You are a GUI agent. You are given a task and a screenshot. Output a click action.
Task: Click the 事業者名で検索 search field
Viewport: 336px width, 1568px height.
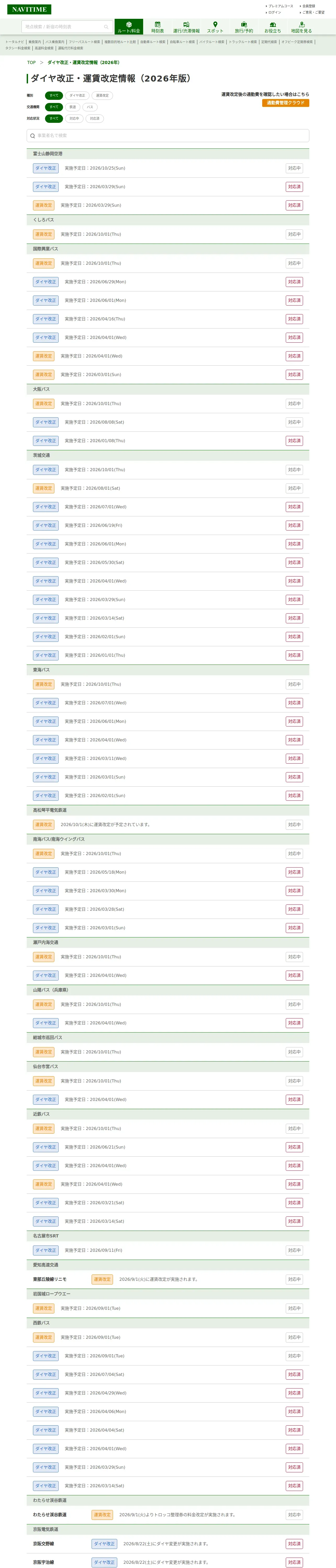tap(168, 136)
